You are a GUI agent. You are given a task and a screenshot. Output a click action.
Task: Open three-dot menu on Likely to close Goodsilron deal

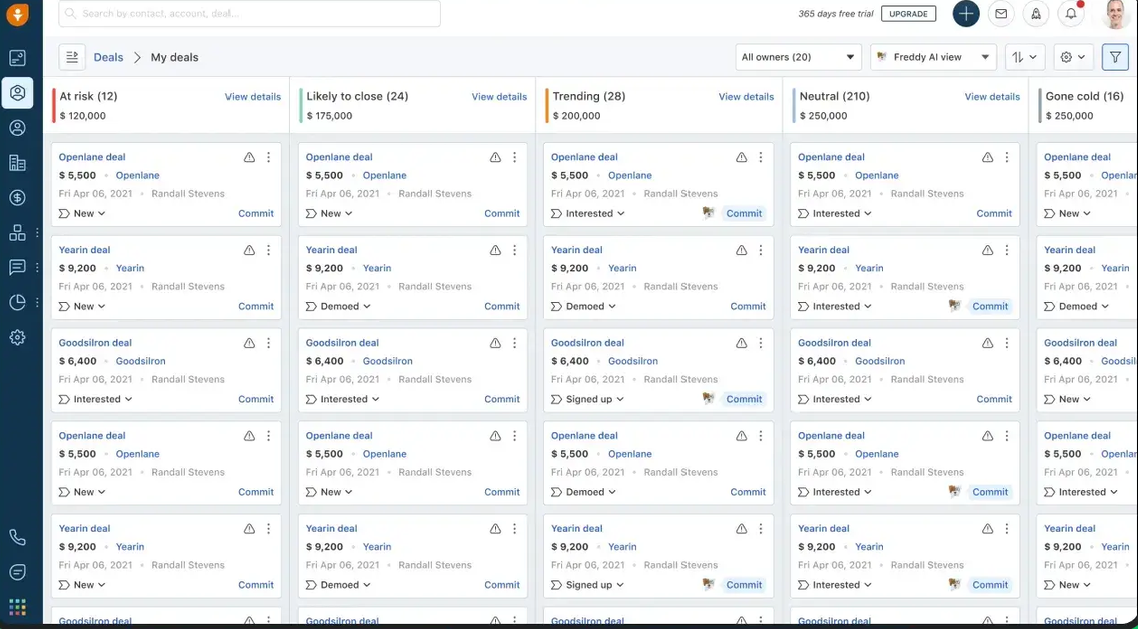pos(515,343)
